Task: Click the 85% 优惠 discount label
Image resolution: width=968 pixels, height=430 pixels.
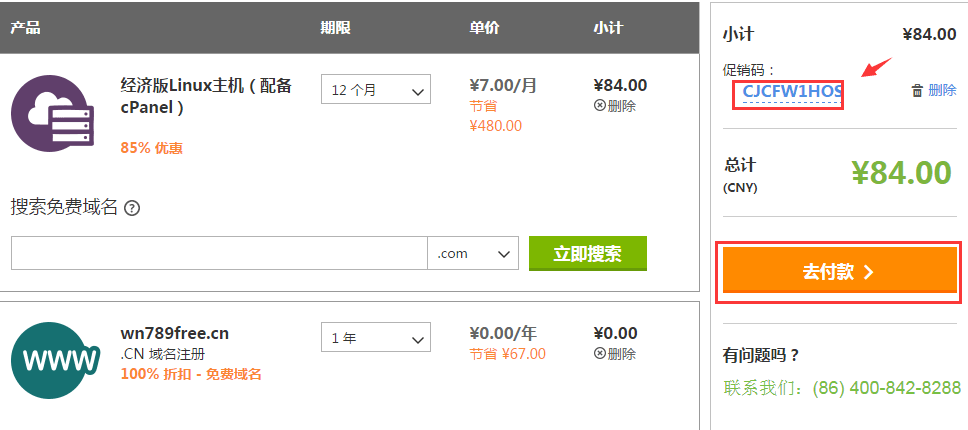Action: pos(151,148)
